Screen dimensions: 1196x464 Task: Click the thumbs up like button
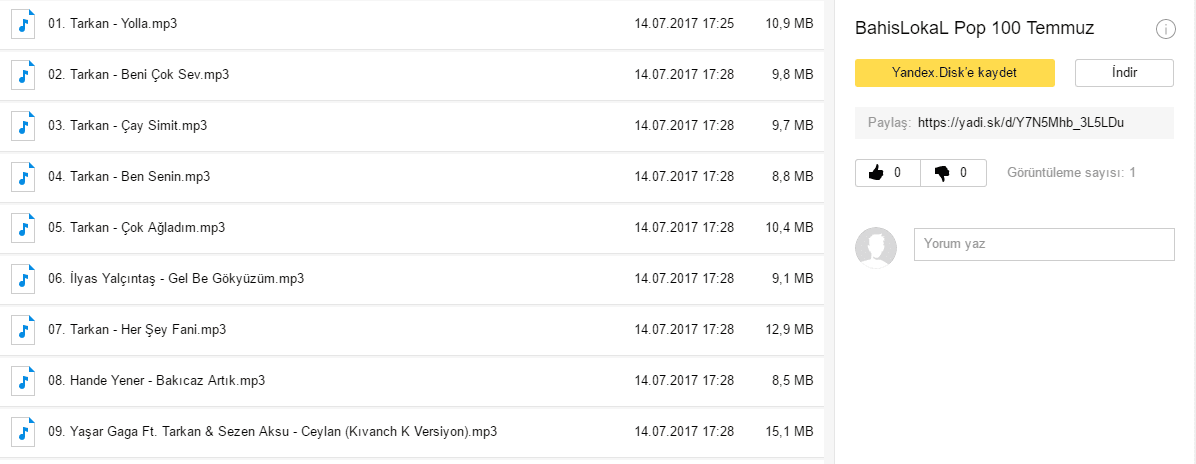(888, 173)
